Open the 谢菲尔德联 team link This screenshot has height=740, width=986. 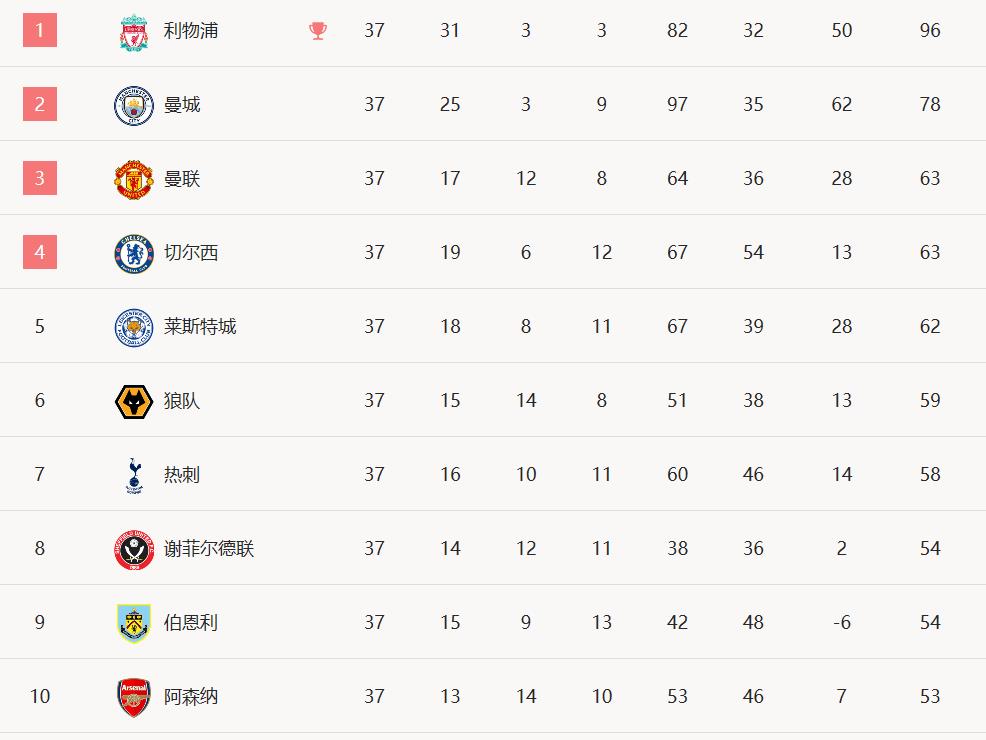click(209, 548)
